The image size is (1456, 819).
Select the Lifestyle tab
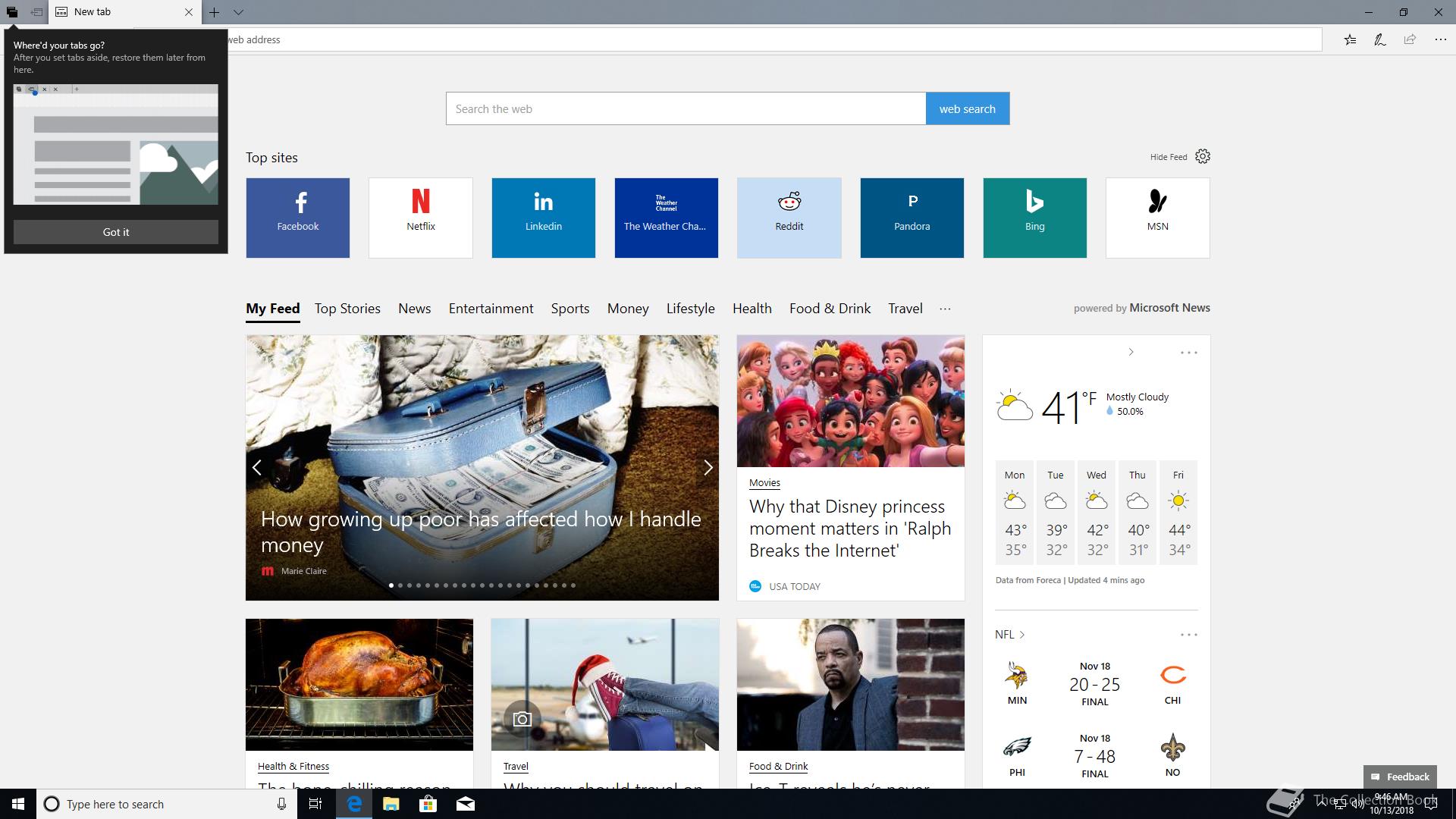(691, 309)
